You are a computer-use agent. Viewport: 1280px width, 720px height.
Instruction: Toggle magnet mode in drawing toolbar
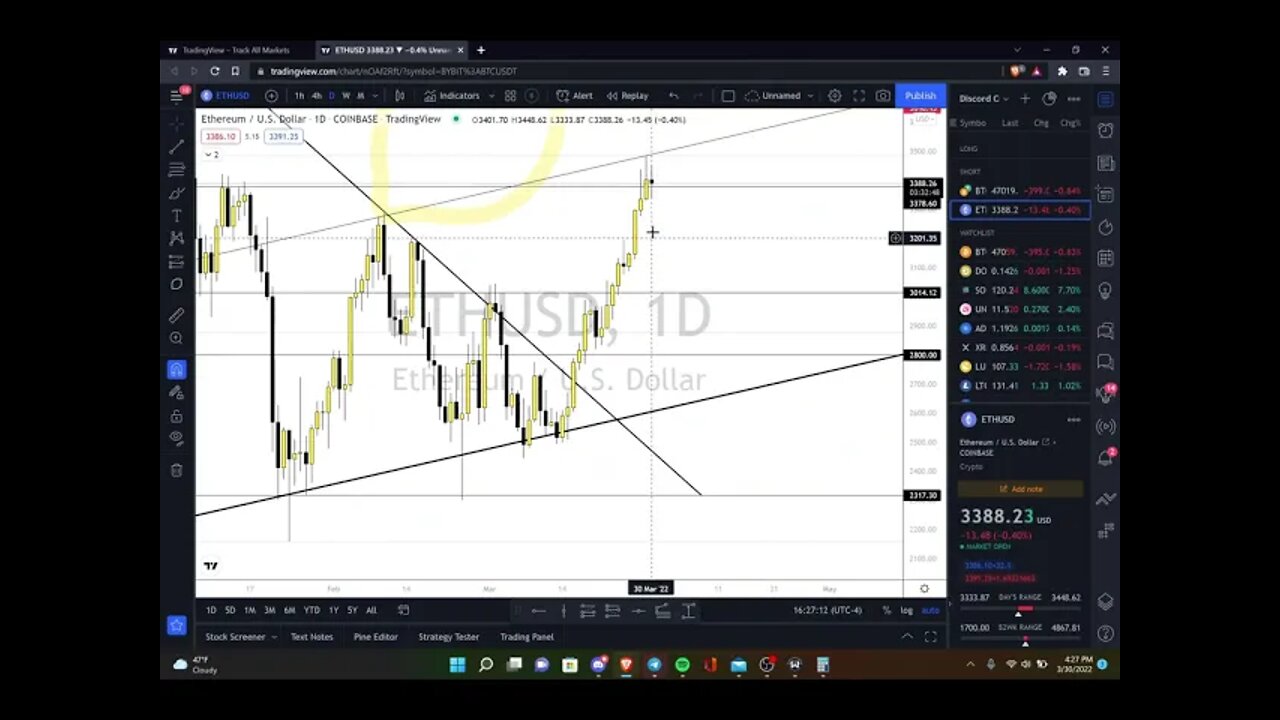(176, 370)
